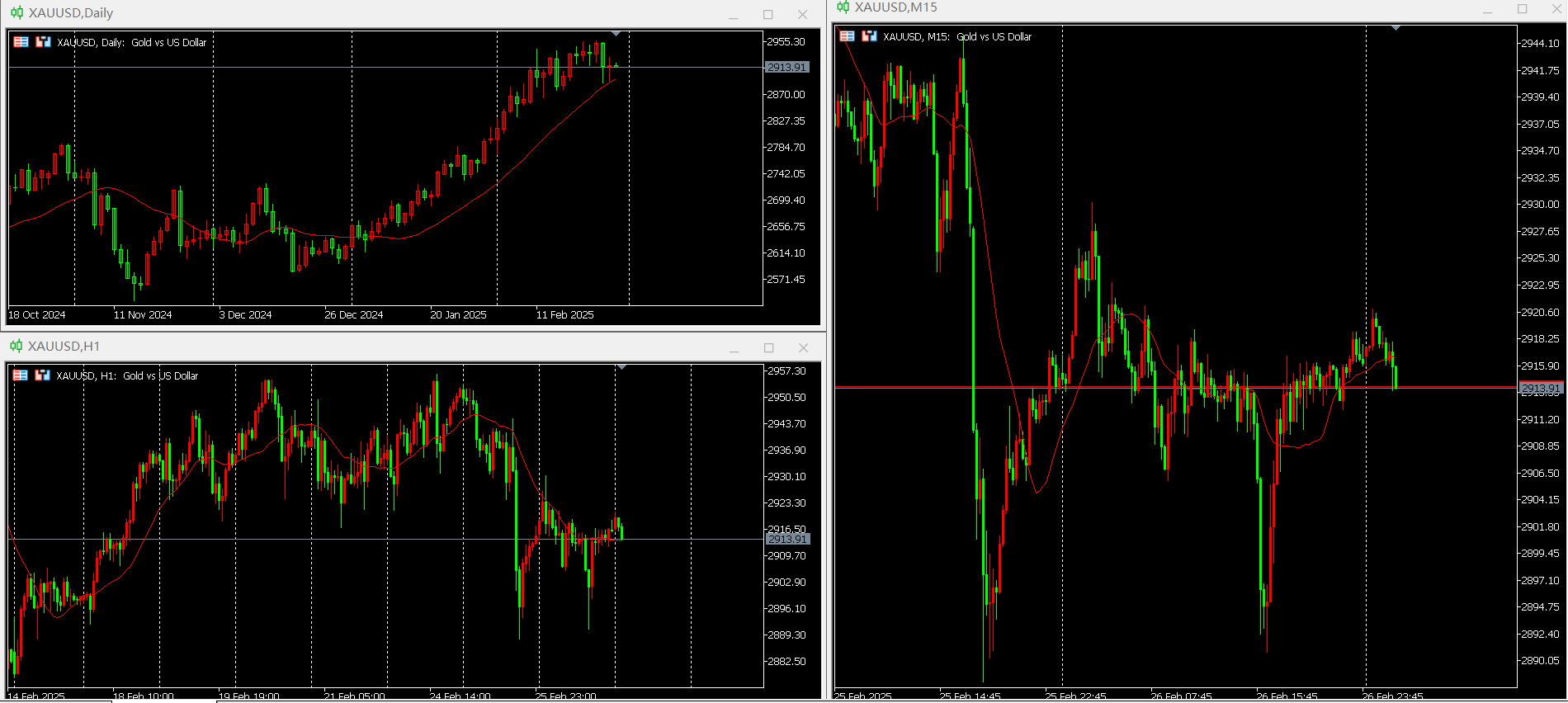Click the 2882.50 price scale label
The image size is (1568, 703).
786,661
